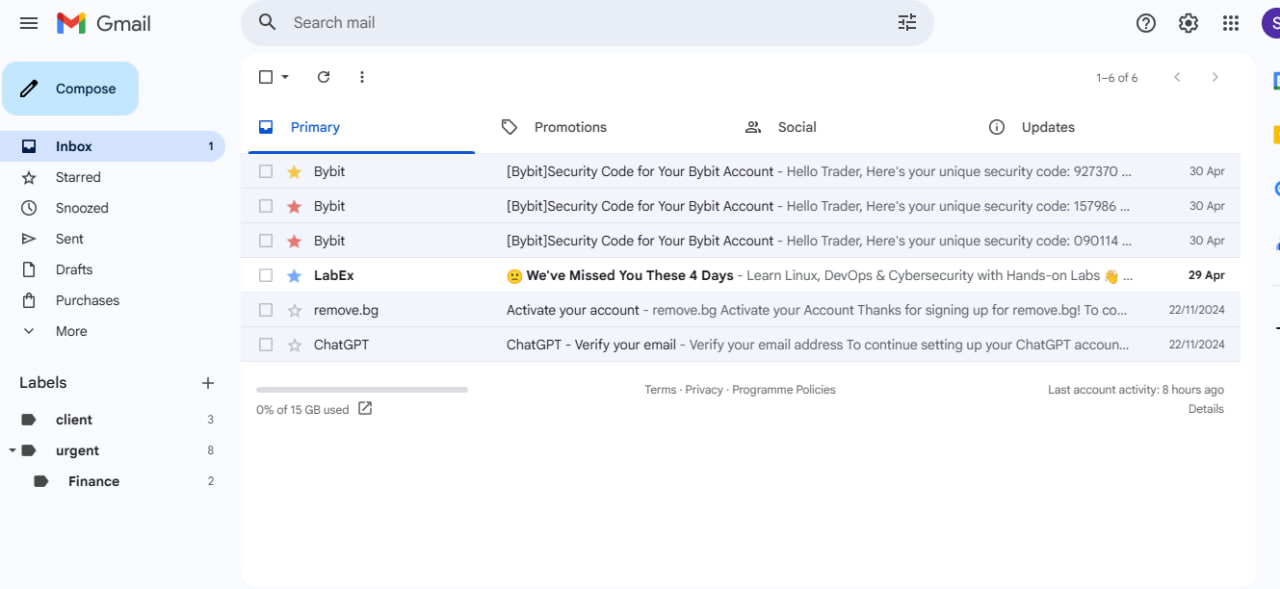Click inside the Search mail field
The height and width of the screenshot is (589, 1280).
(580, 23)
